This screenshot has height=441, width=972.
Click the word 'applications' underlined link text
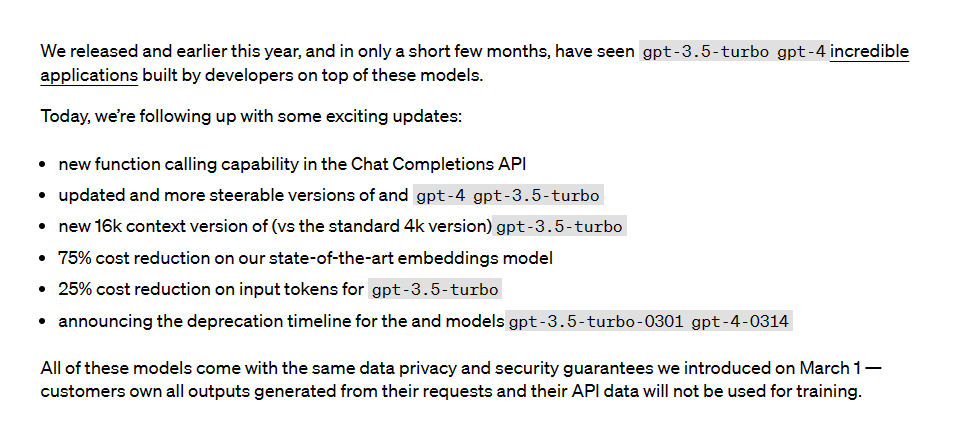[89, 76]
